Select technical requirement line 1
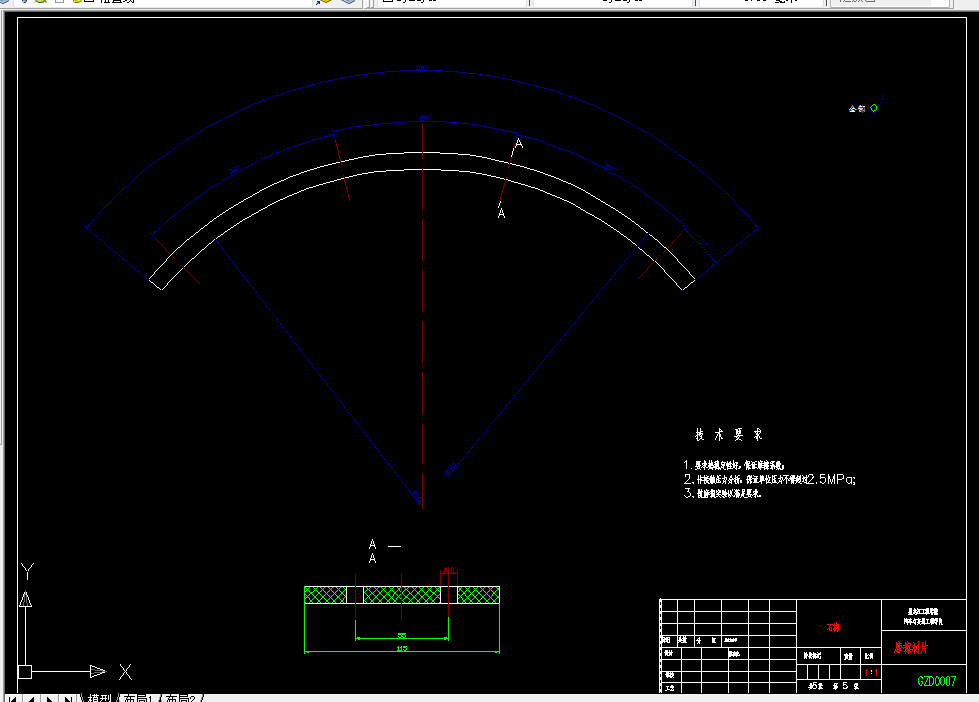The width and height of the screenshot is (979, 702). pos(734,465)
